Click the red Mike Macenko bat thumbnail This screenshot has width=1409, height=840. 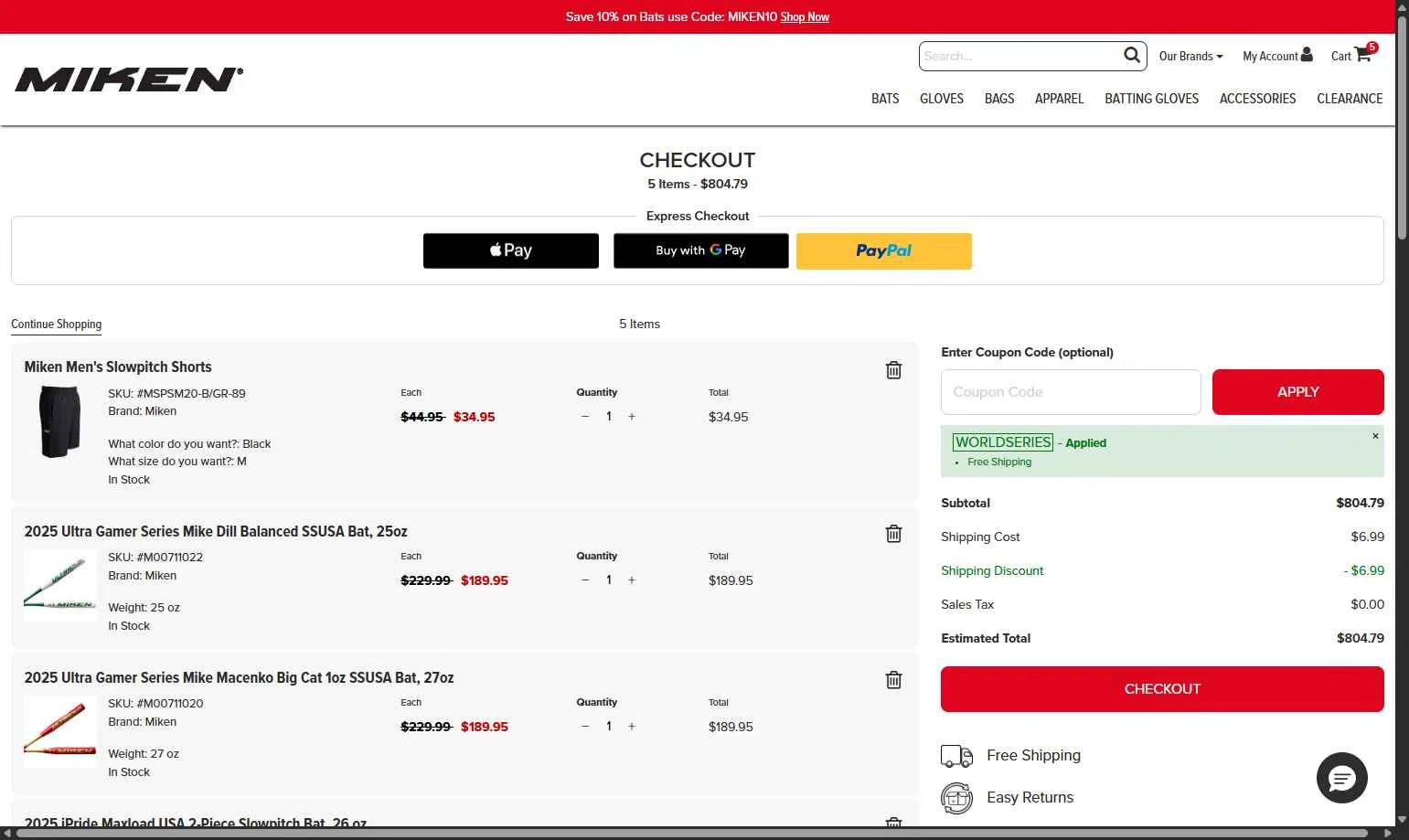59,731
